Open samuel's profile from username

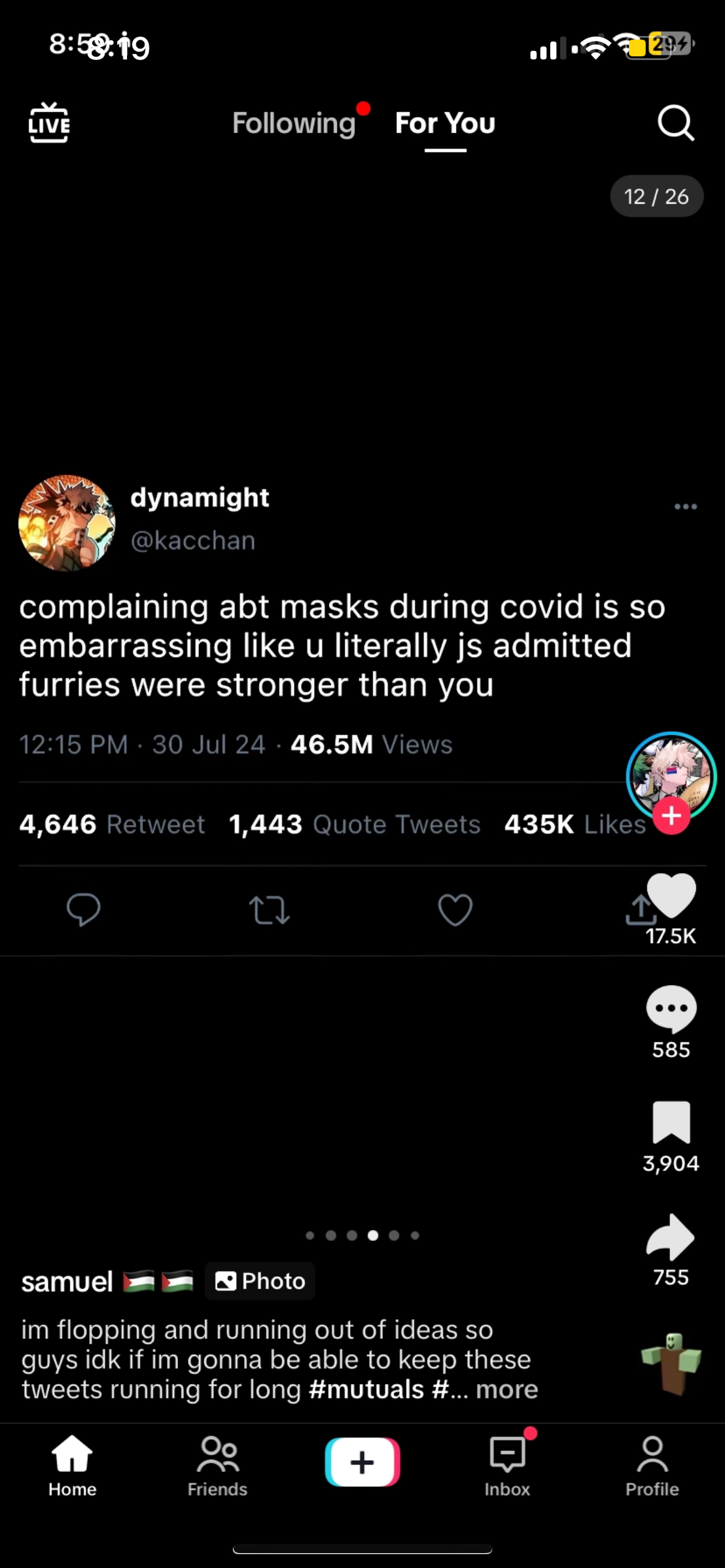pyautogui.click(x=67, y=1281)
